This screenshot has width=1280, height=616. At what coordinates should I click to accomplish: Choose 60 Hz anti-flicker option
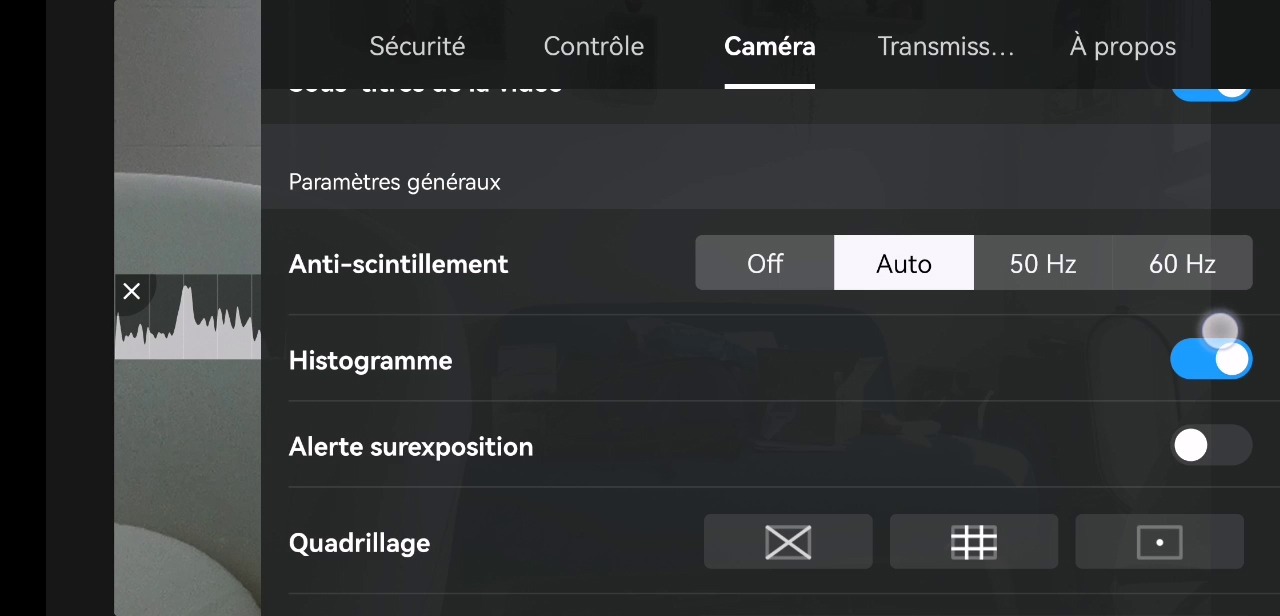(x=1182, y=263)
